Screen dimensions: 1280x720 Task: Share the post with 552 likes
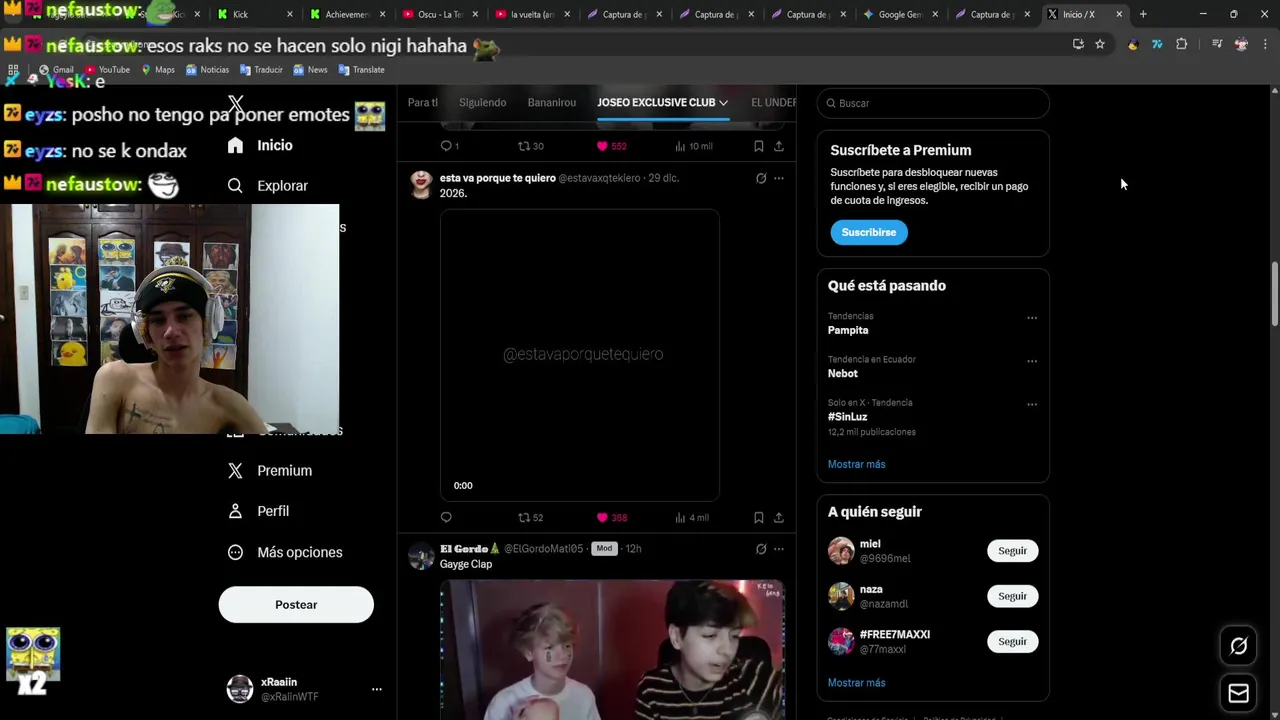click(779, 146)
